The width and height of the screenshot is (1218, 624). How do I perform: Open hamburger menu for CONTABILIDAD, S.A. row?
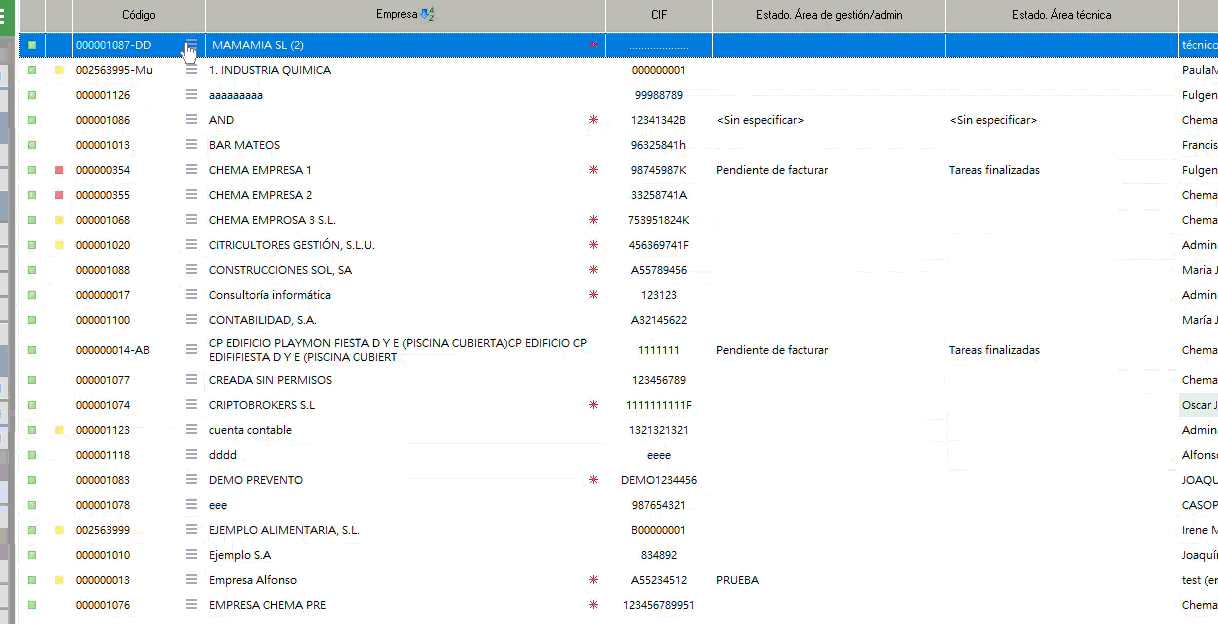pyautogui.click(x=191, y=320)
